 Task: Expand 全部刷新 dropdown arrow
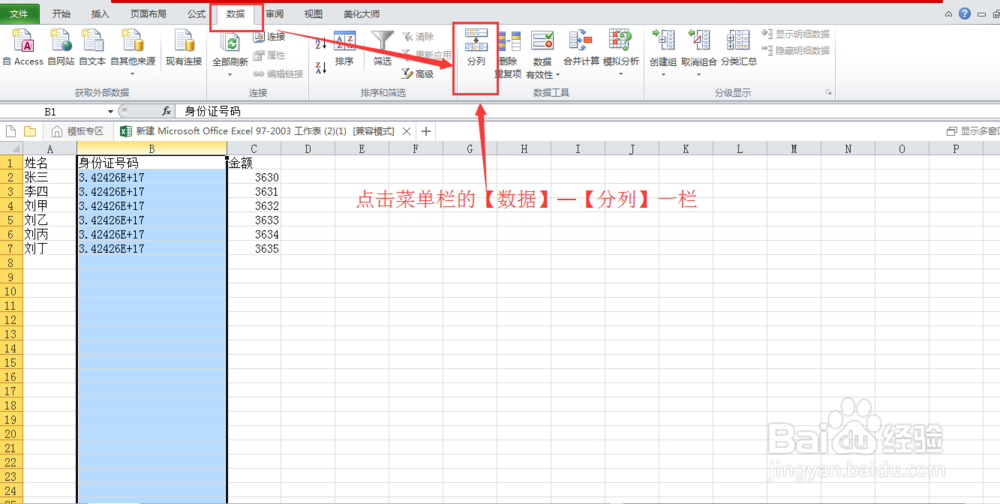tap(230, 74)
